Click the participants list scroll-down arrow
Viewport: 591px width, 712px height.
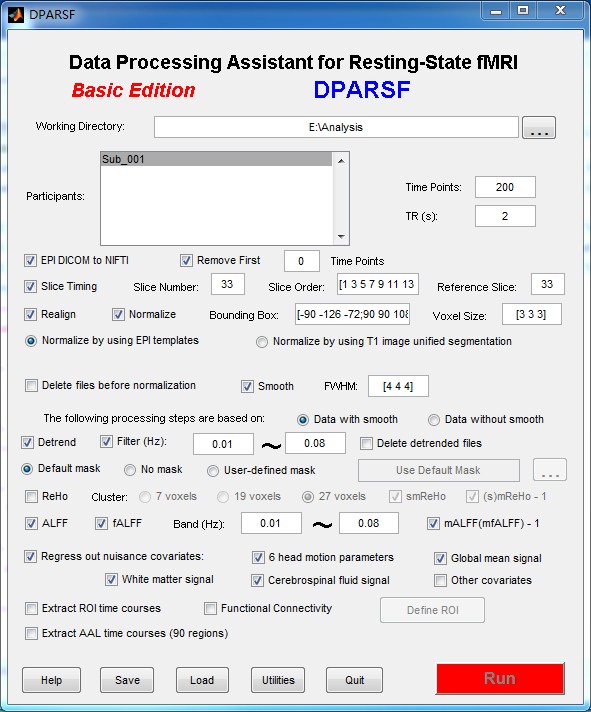341,237
